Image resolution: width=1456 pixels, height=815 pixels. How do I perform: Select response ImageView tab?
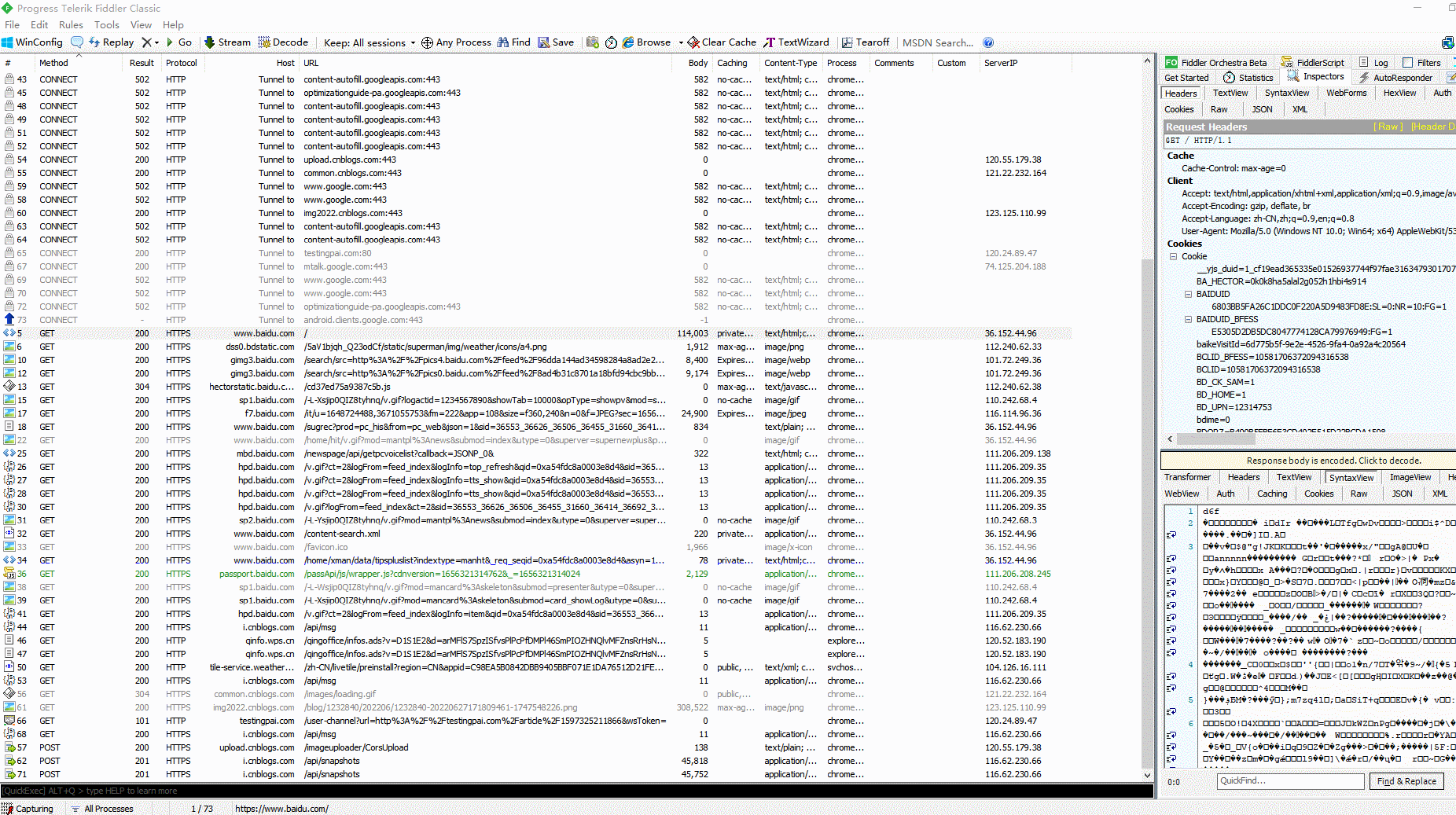pyautogui.click(x=1410, y=477)
